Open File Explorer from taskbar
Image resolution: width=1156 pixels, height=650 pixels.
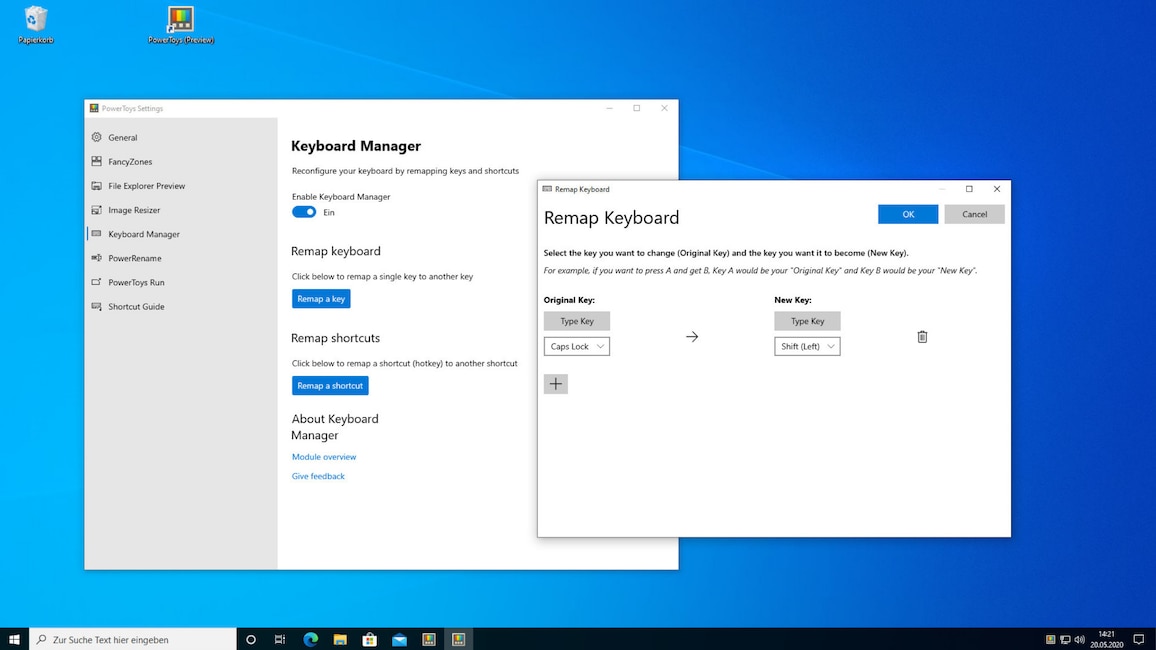[340, 639]
